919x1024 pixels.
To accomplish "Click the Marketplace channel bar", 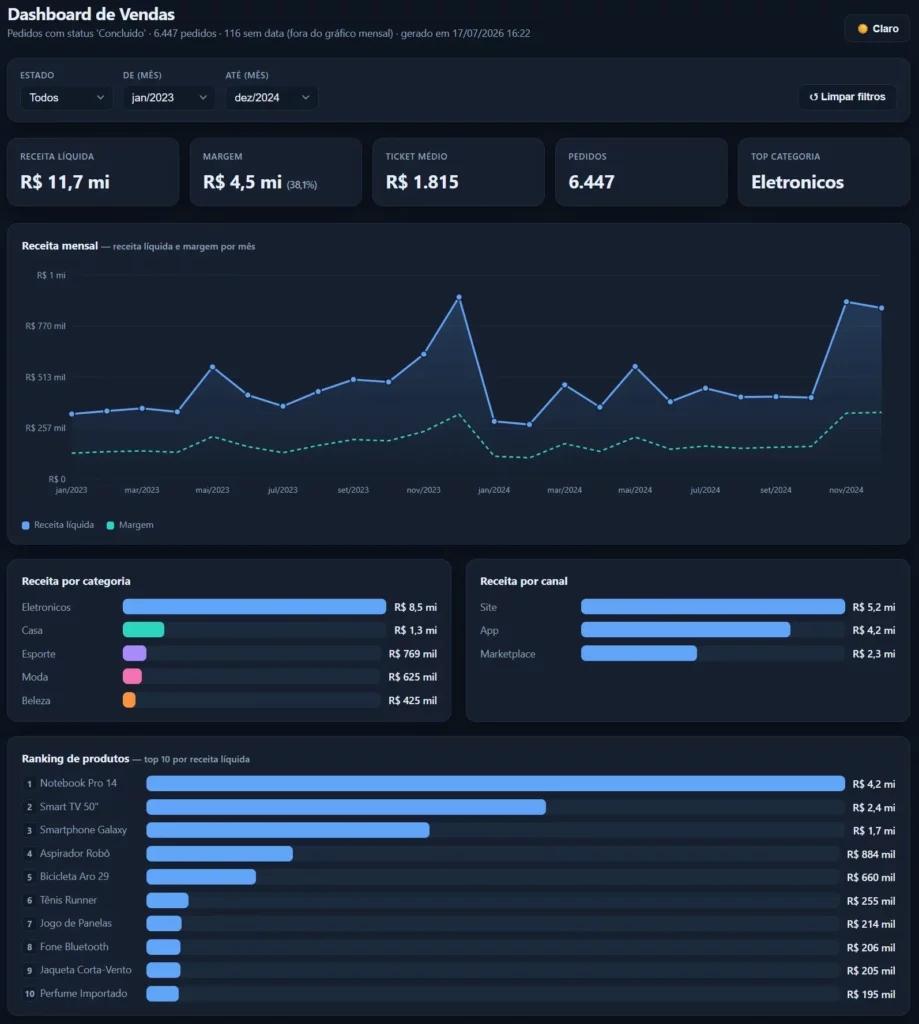I will pyautogui.click(x=639, y=654).
